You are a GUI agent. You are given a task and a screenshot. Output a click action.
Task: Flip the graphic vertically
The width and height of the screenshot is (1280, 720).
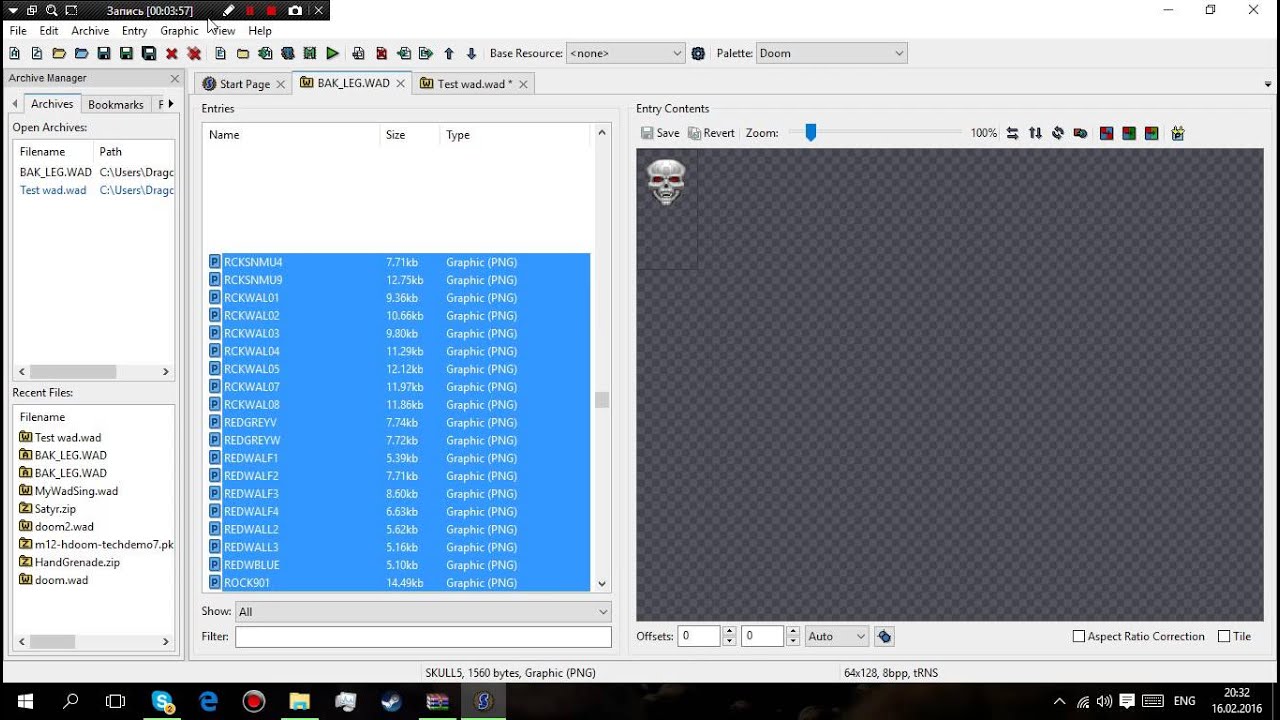coord(1035,133)
